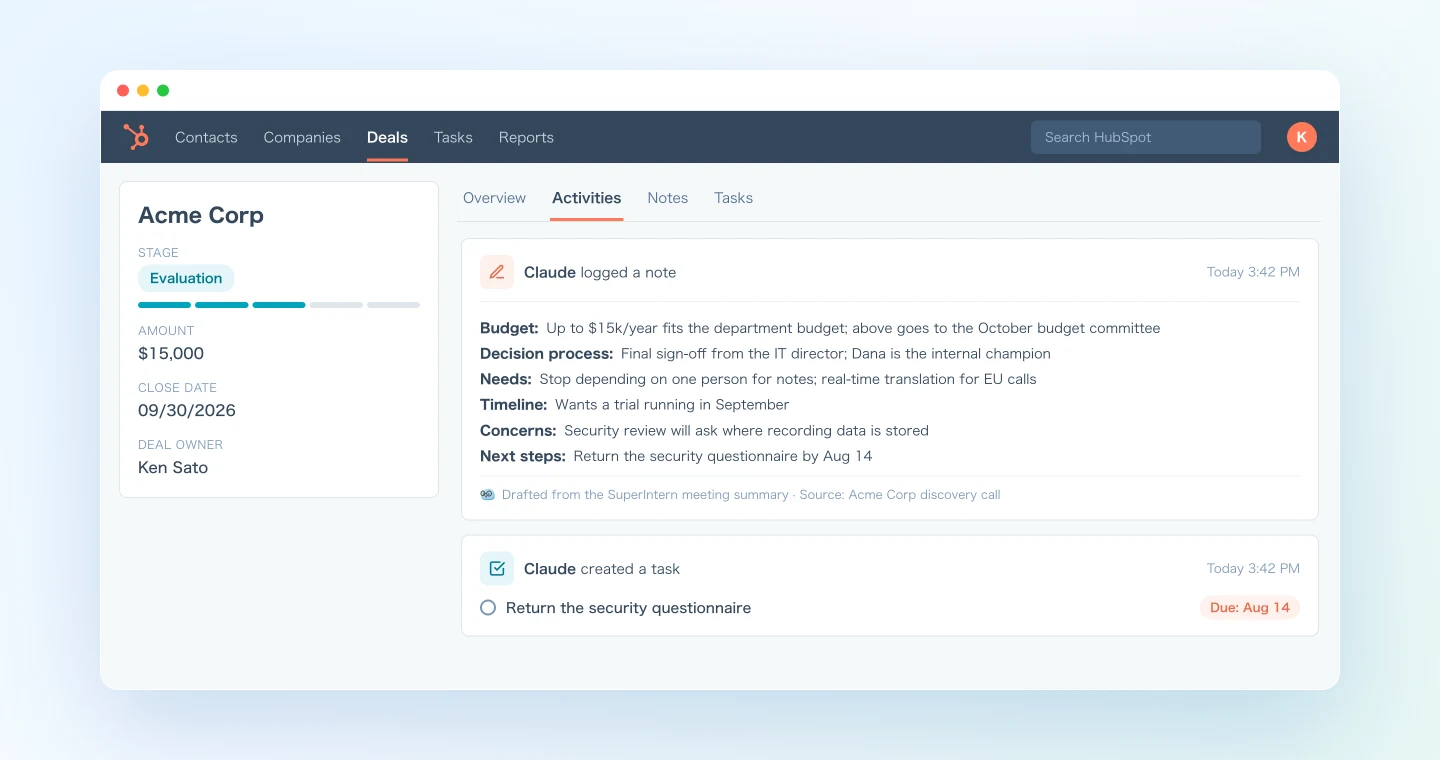1440x760 pixels.
Task: Click the third filled stage progress segment
Action: click(x=279, y=305)
